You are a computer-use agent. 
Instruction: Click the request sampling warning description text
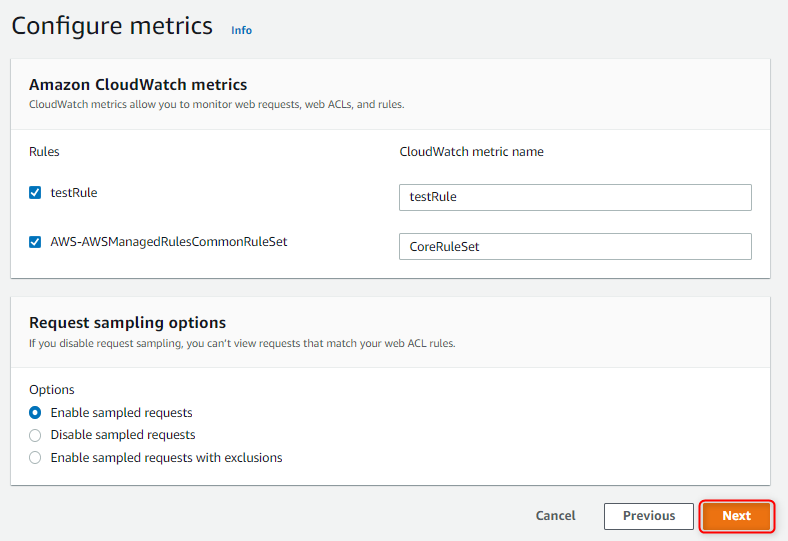(243, 343)
